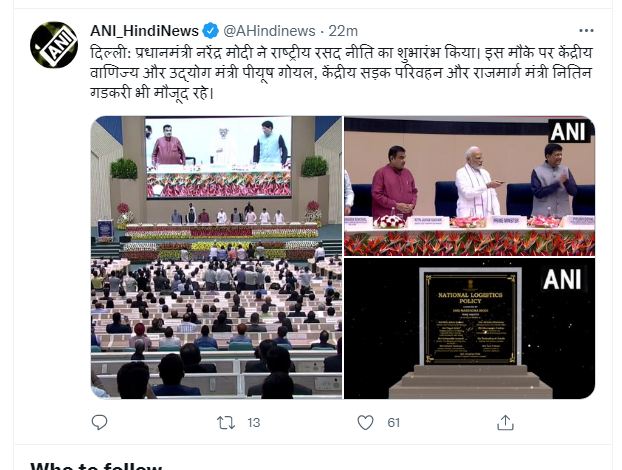This screenshot has height=470, width=622.
Task: Click the large screen in auditorium photo
Action: (x=219, y=157)
